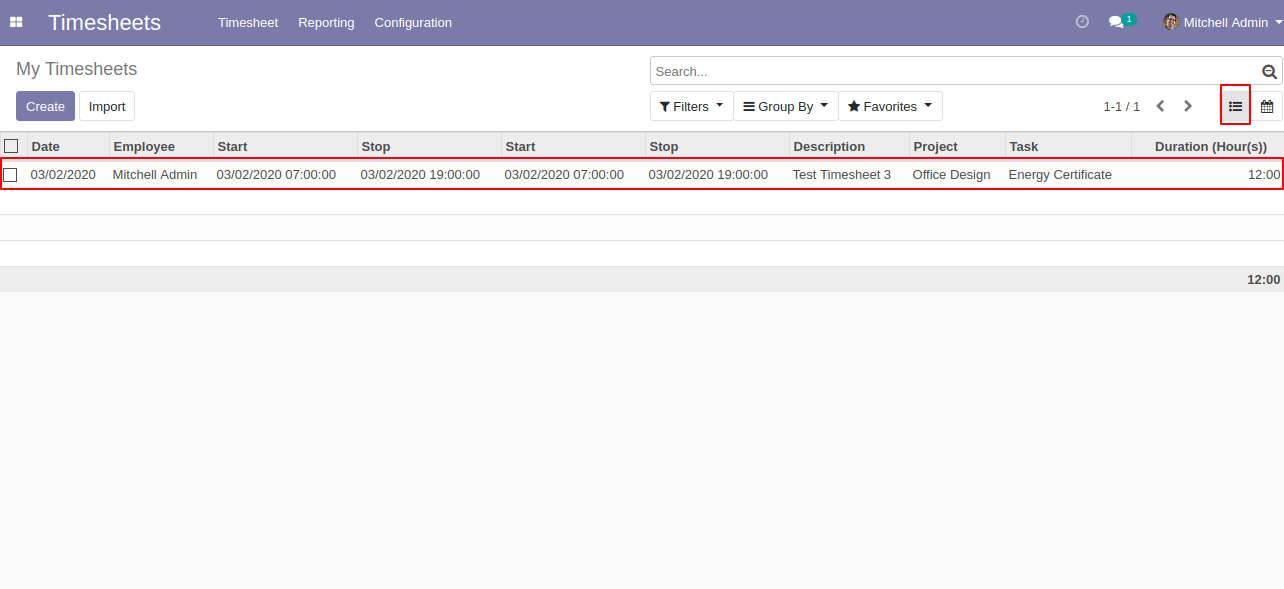Open the conversations chat icon

tap(1116, 22)
